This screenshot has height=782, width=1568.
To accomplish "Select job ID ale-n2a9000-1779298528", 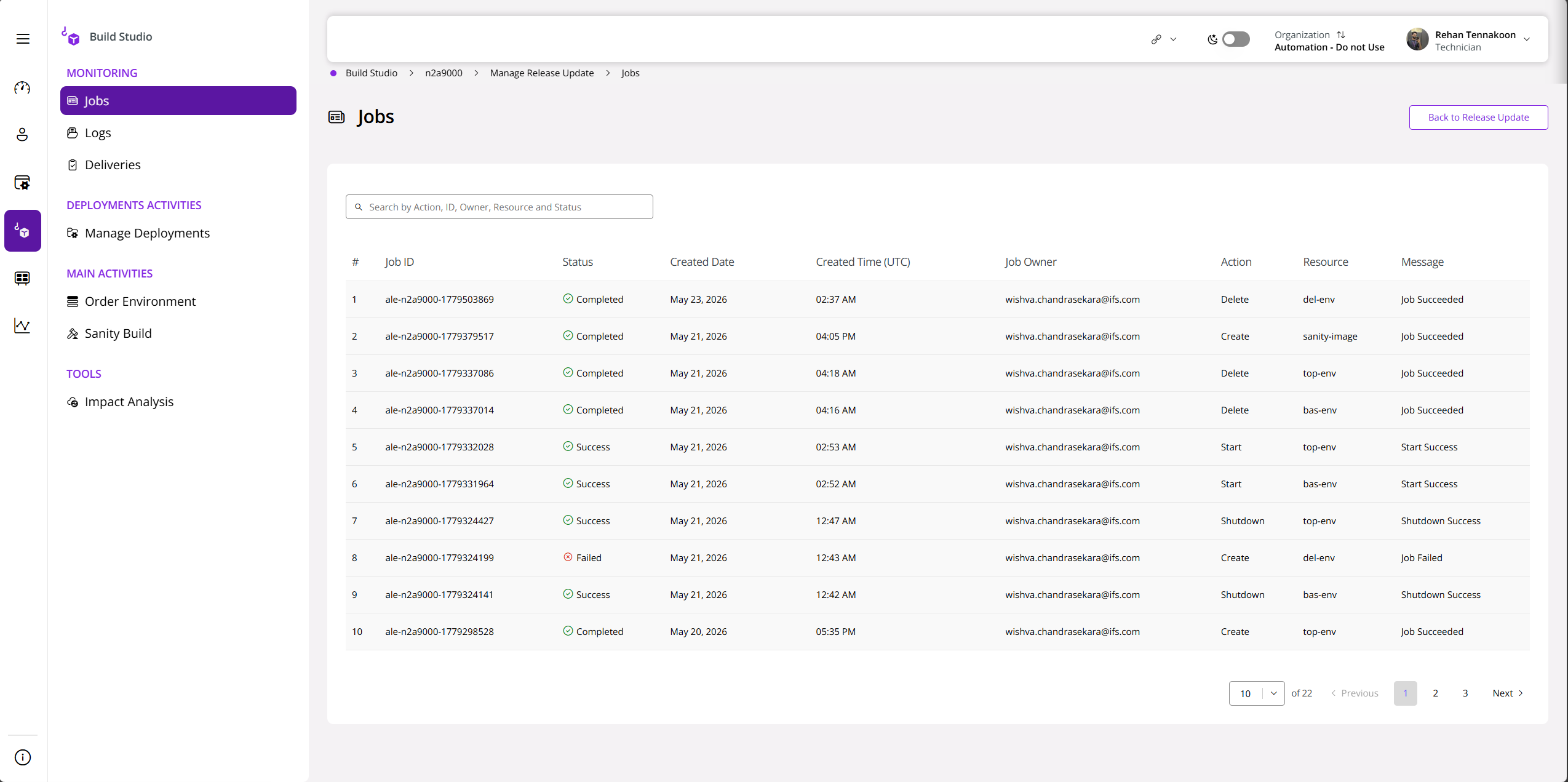I will tap(439, 632).
